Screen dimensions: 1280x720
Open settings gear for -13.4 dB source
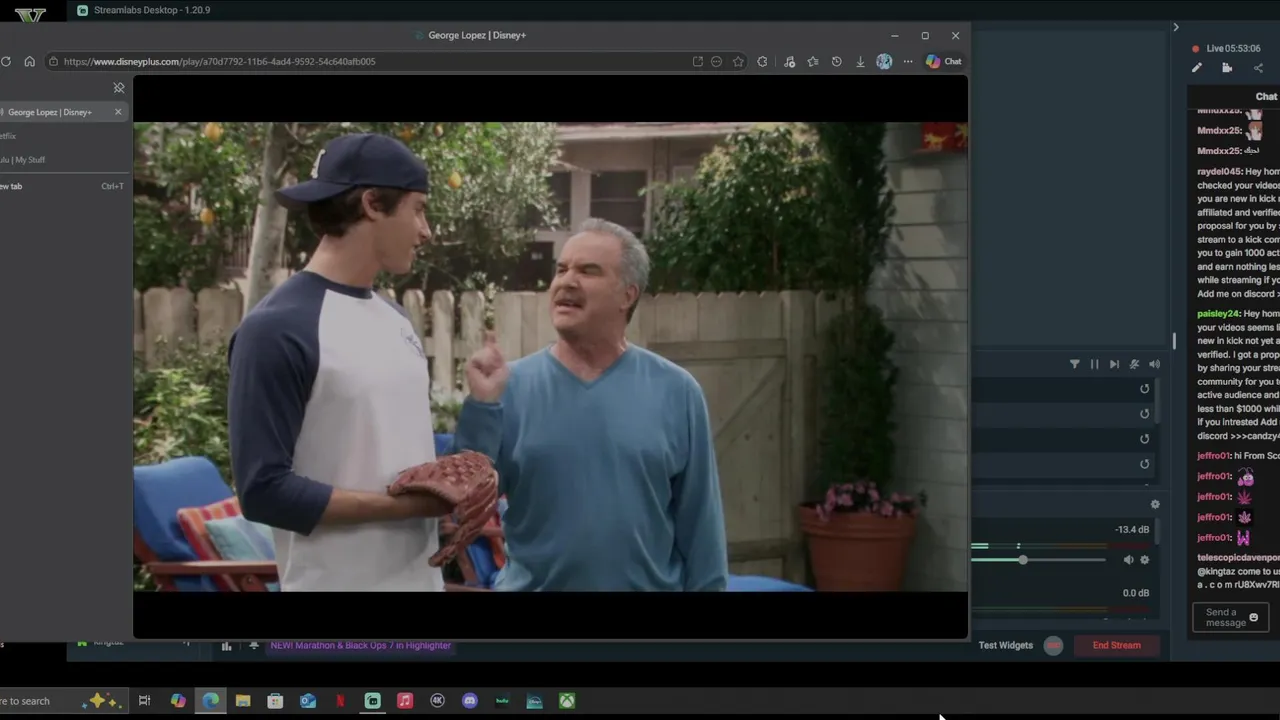coord(1145,560)
